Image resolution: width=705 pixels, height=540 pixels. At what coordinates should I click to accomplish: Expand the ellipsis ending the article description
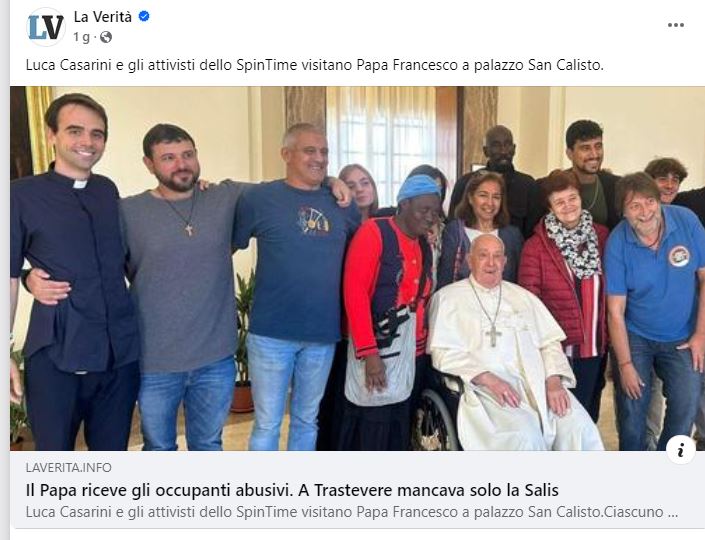pyautogui.click(x=673, y=513)
